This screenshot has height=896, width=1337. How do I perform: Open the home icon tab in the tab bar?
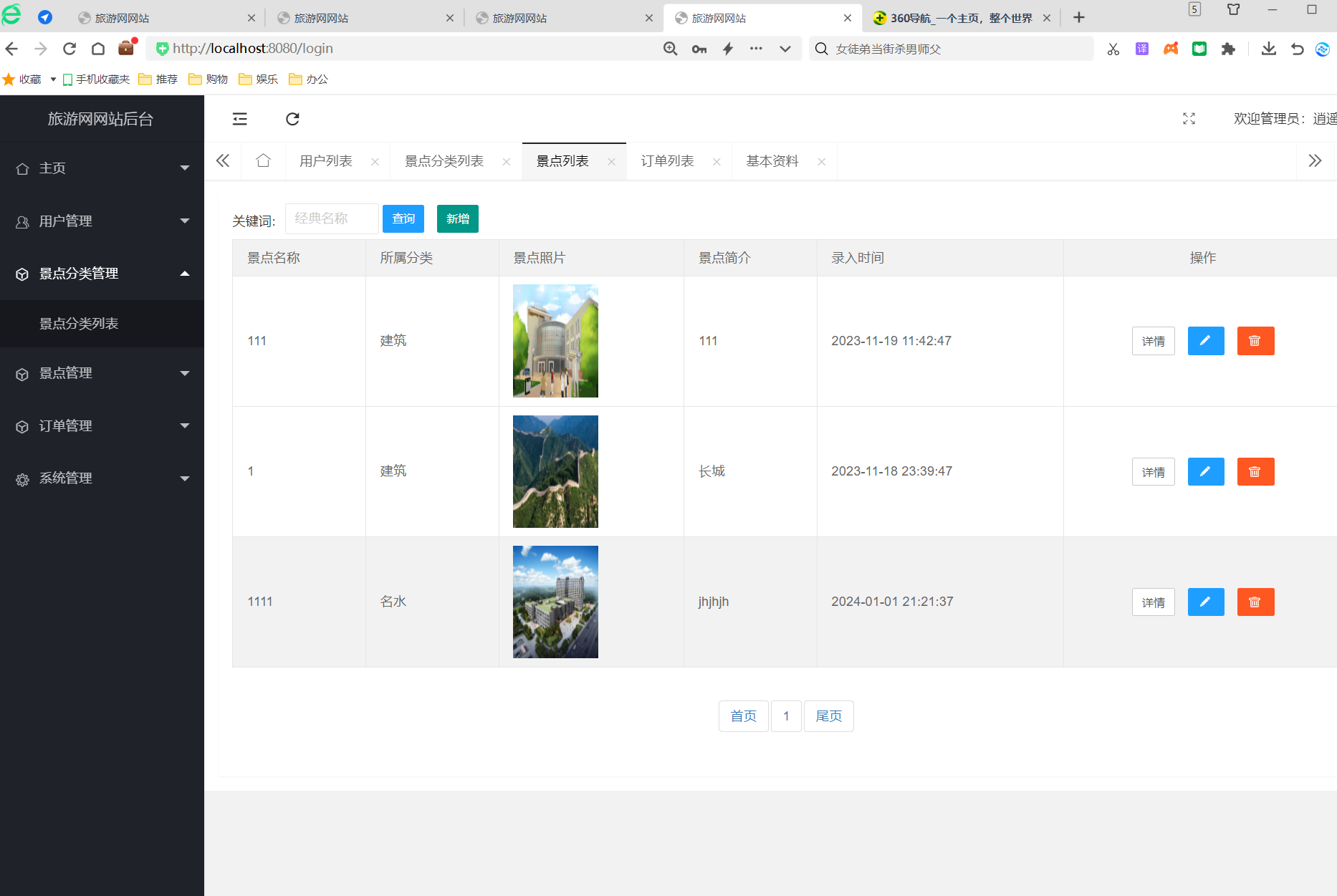pyautogui.click(x=262, y=160)
